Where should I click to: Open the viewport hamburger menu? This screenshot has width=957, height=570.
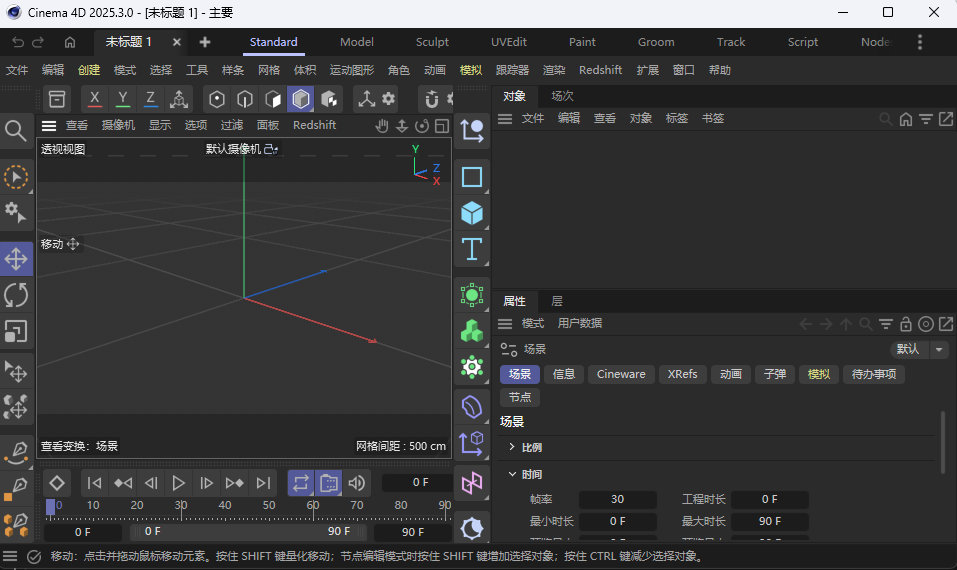[49, 126]
